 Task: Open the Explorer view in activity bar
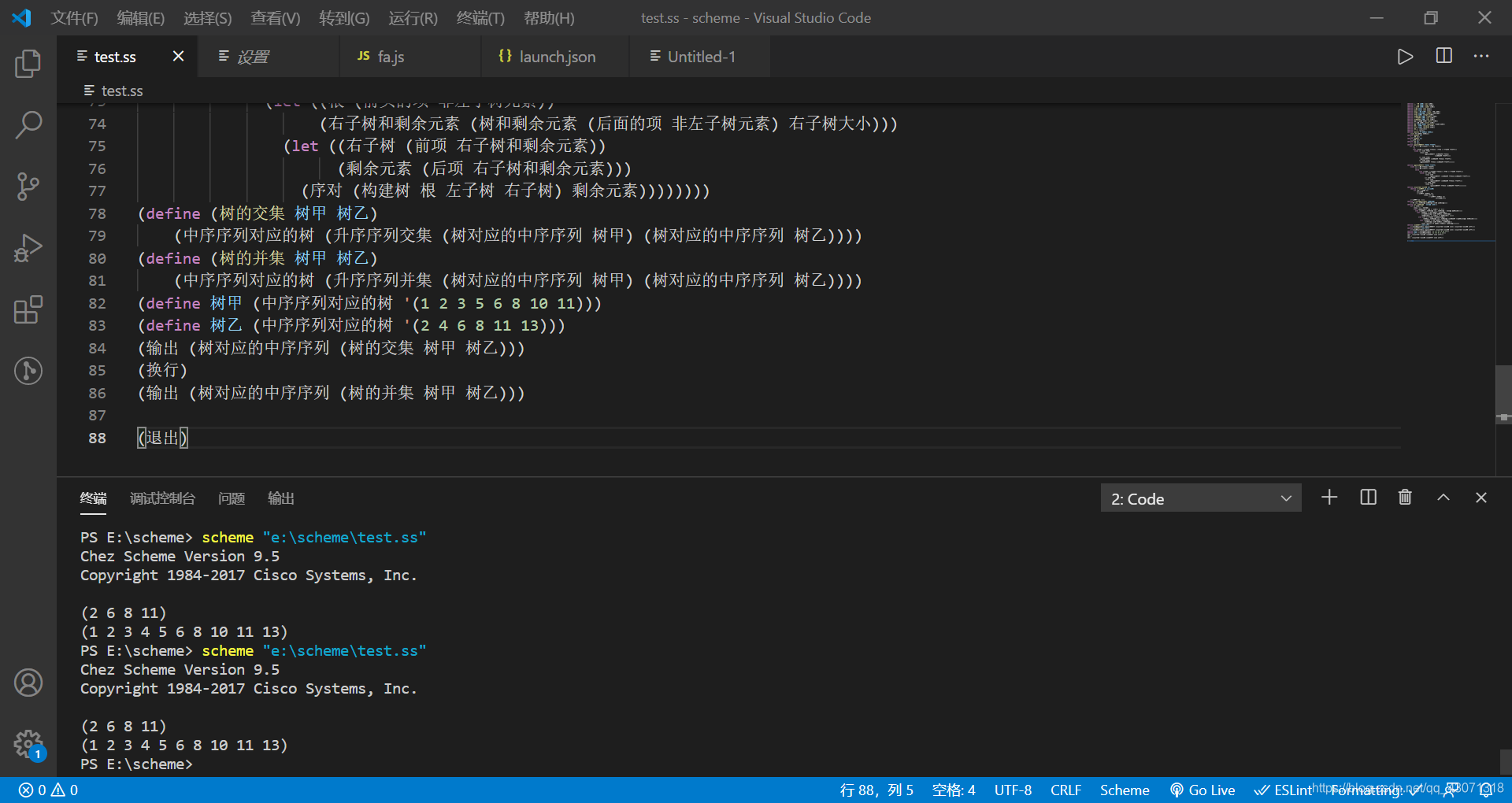tap(28, 64)
